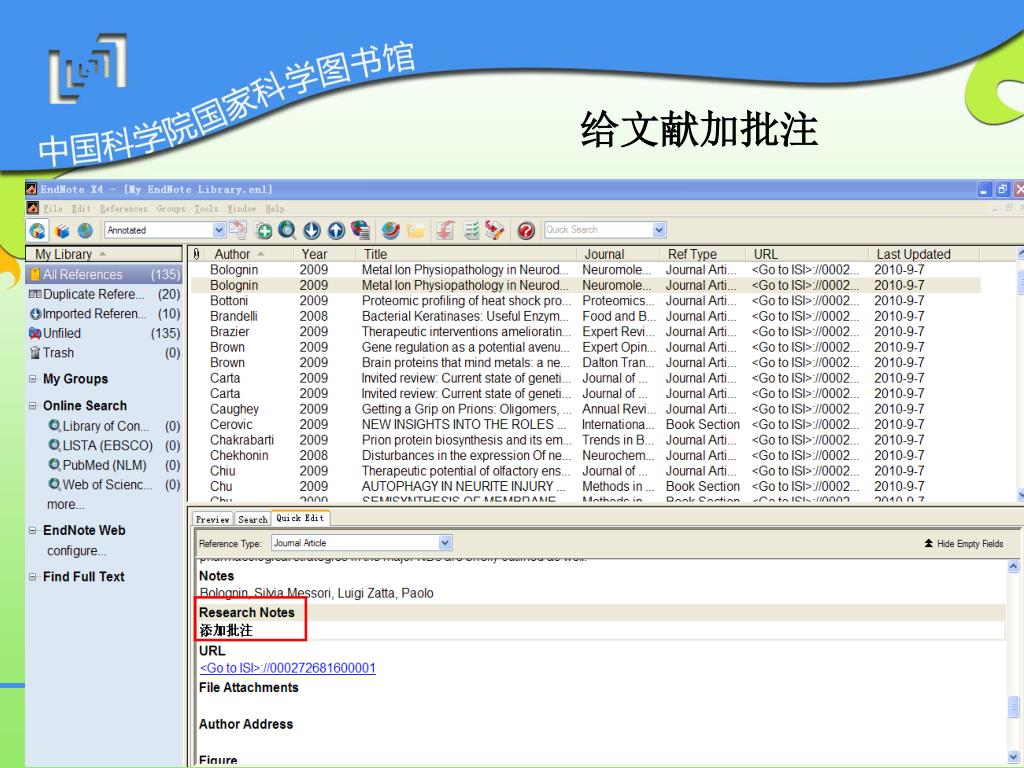Open Online Search magnifier icon
This screenshot has width=1024, height=768.
pos(287,230)
